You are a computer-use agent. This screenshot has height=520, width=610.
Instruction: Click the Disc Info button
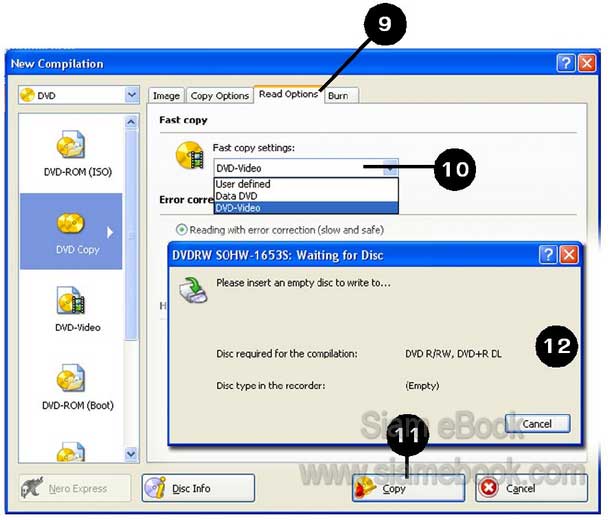click(x=198, y=488)
